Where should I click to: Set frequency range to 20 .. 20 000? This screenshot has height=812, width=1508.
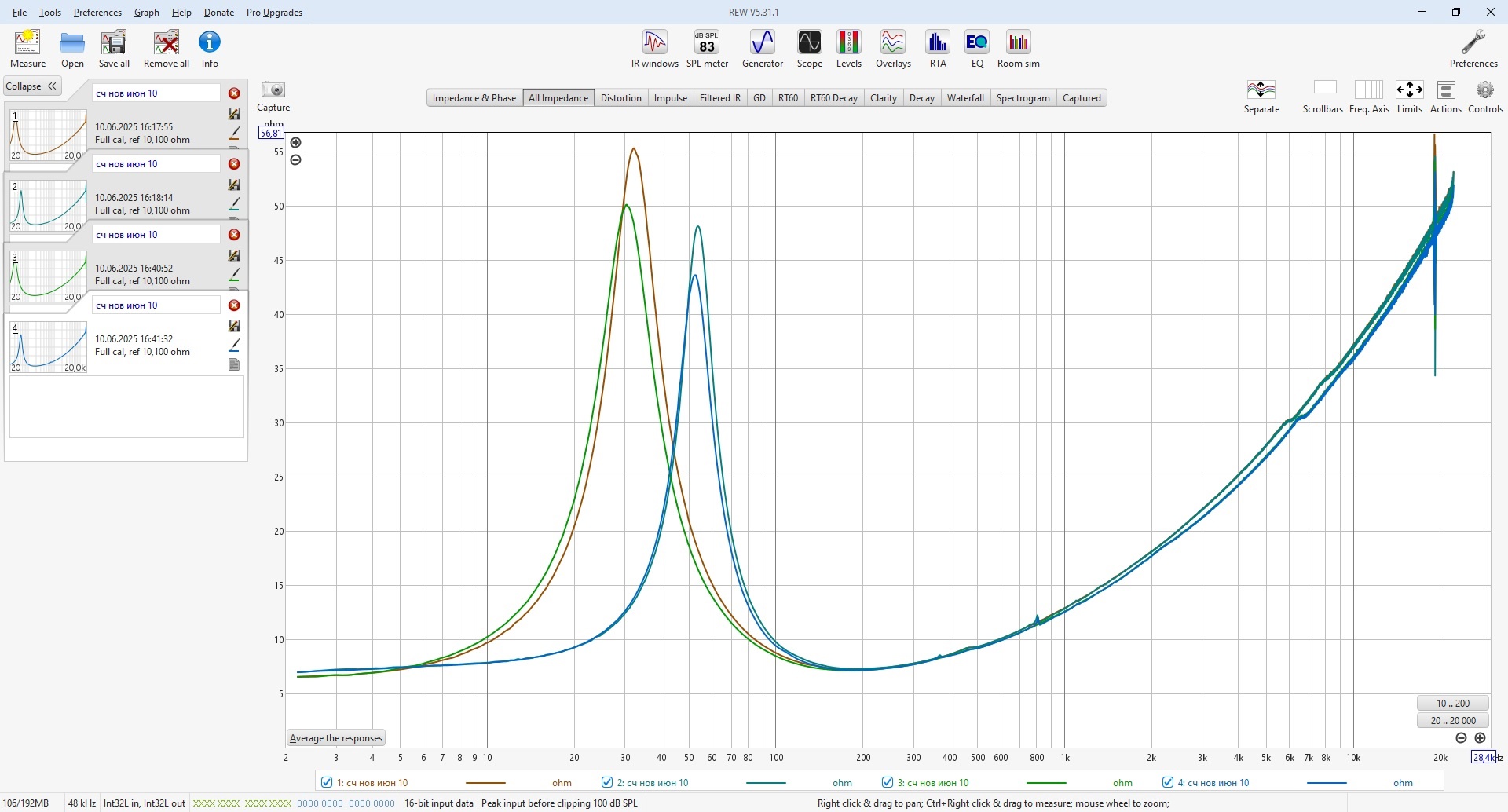1453,721
